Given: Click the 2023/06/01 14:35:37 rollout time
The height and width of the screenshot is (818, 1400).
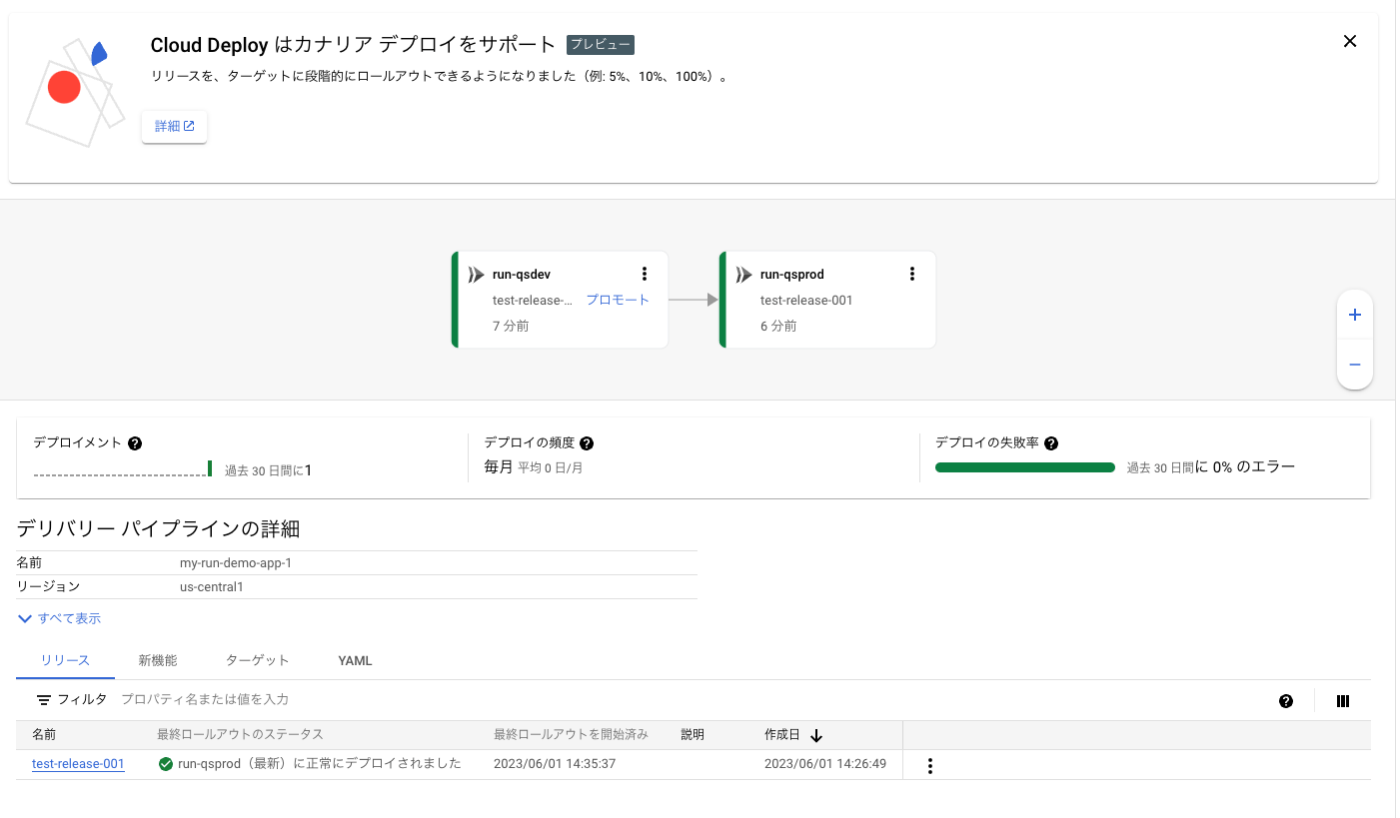Looking at the screenshot, I should (554, 764).
